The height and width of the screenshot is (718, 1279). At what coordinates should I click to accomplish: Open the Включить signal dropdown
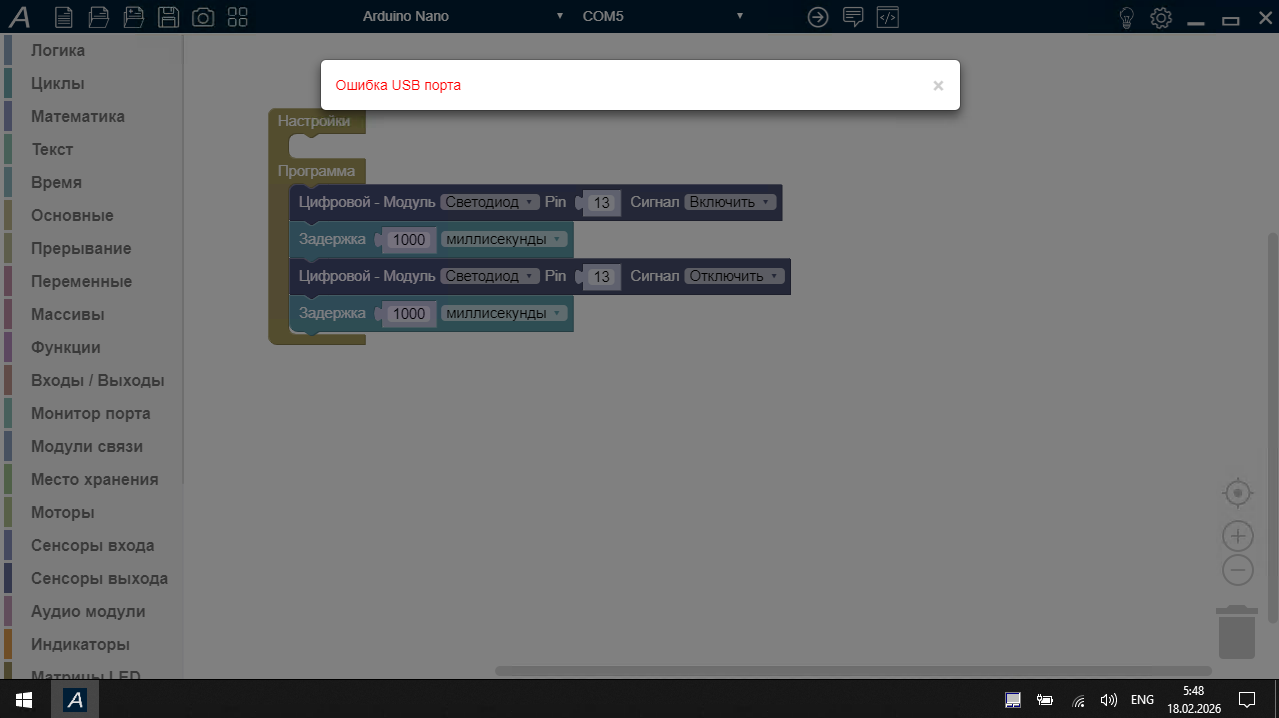[x=730, y=202]
